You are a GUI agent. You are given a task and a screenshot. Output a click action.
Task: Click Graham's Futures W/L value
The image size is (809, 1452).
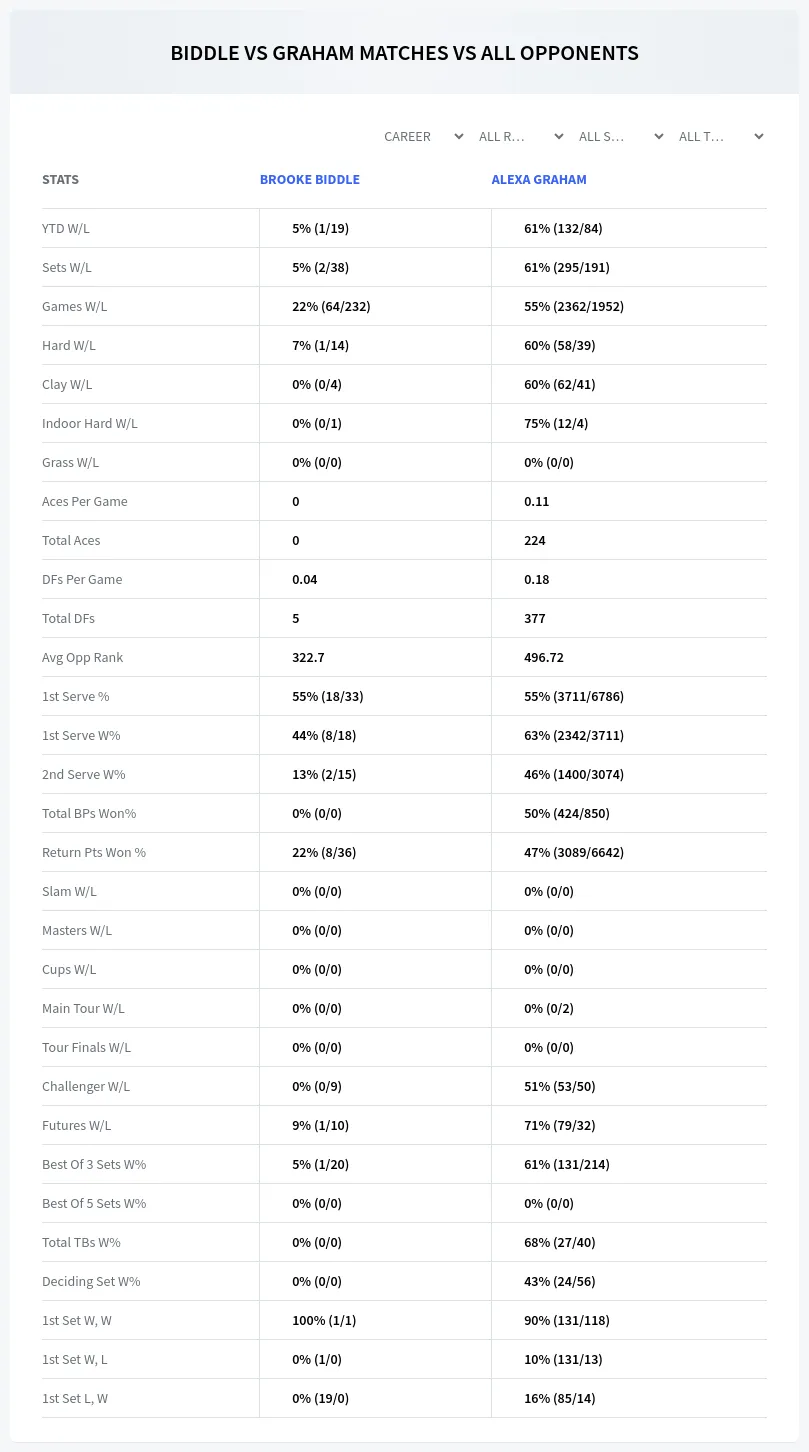tap(560, 1125)
